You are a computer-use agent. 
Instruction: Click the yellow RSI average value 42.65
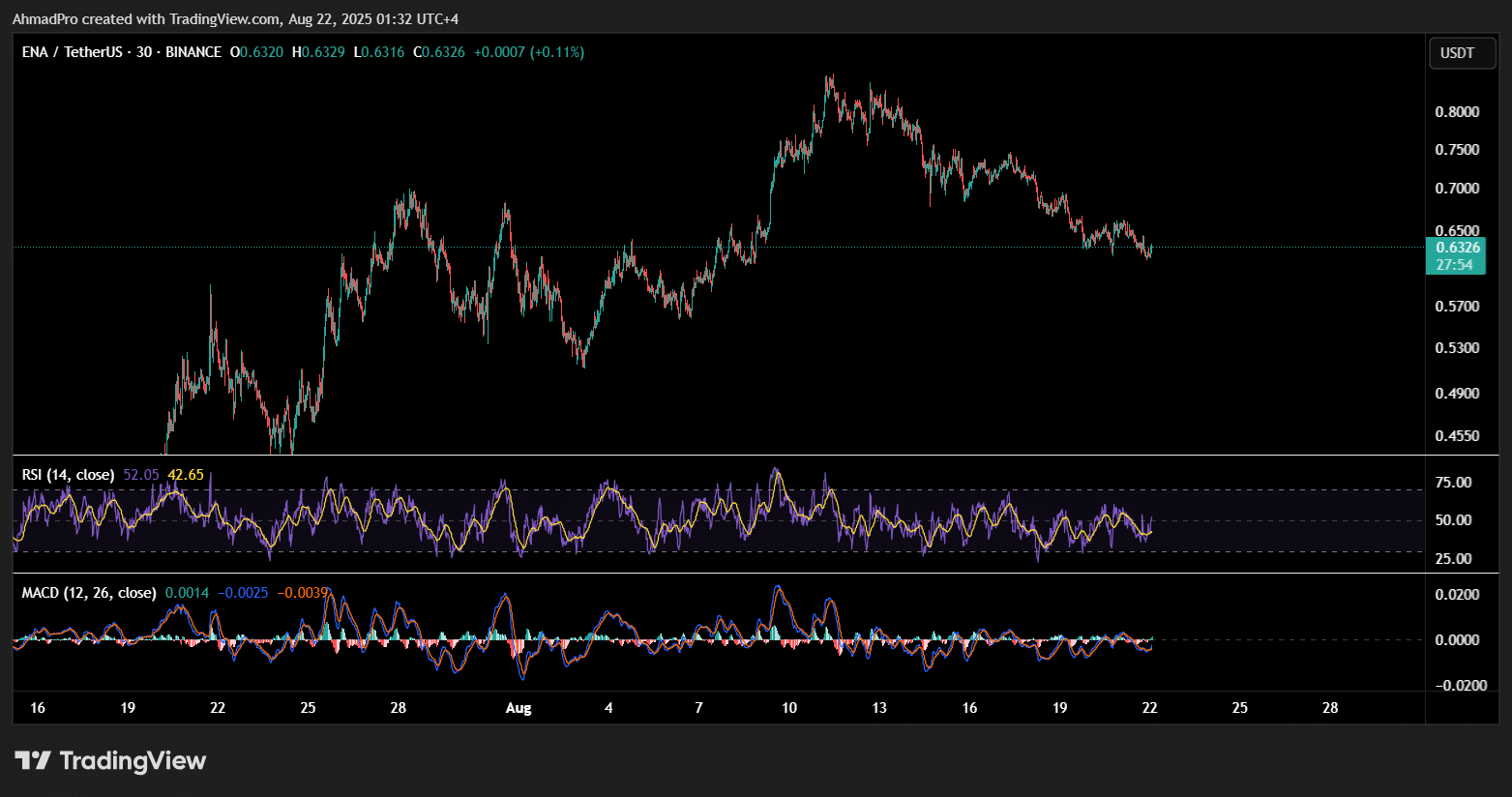coord(186,475)
